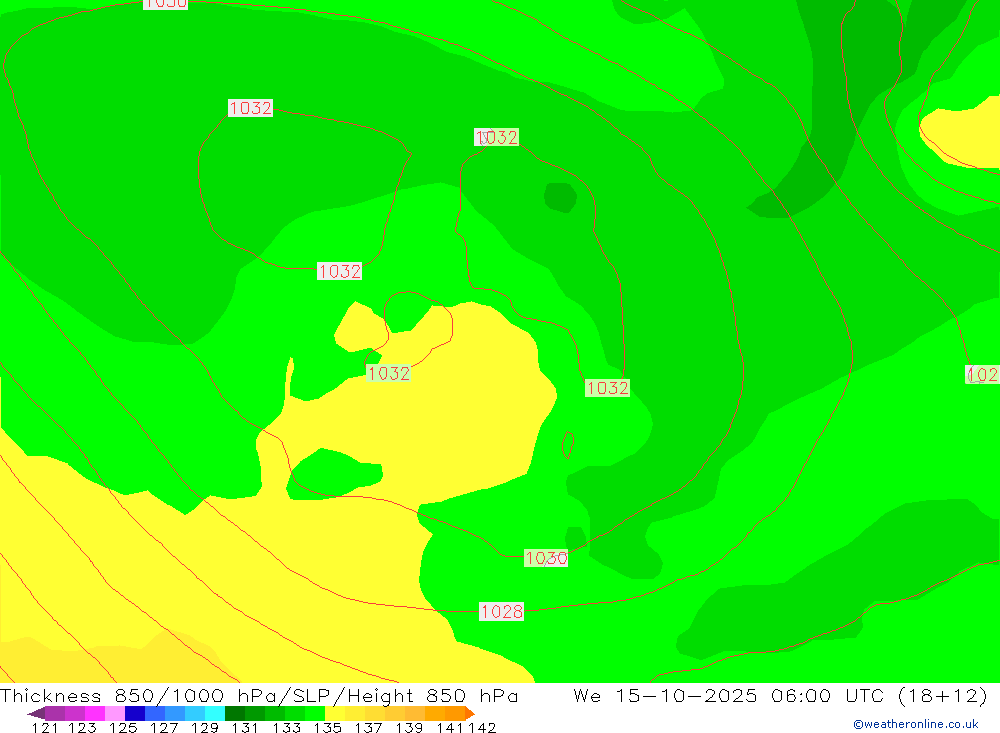The height and width of the screenshot is (733, 1000).
Task: Select the dark navy blue legend swatch
Action: (x=135, y=713)
